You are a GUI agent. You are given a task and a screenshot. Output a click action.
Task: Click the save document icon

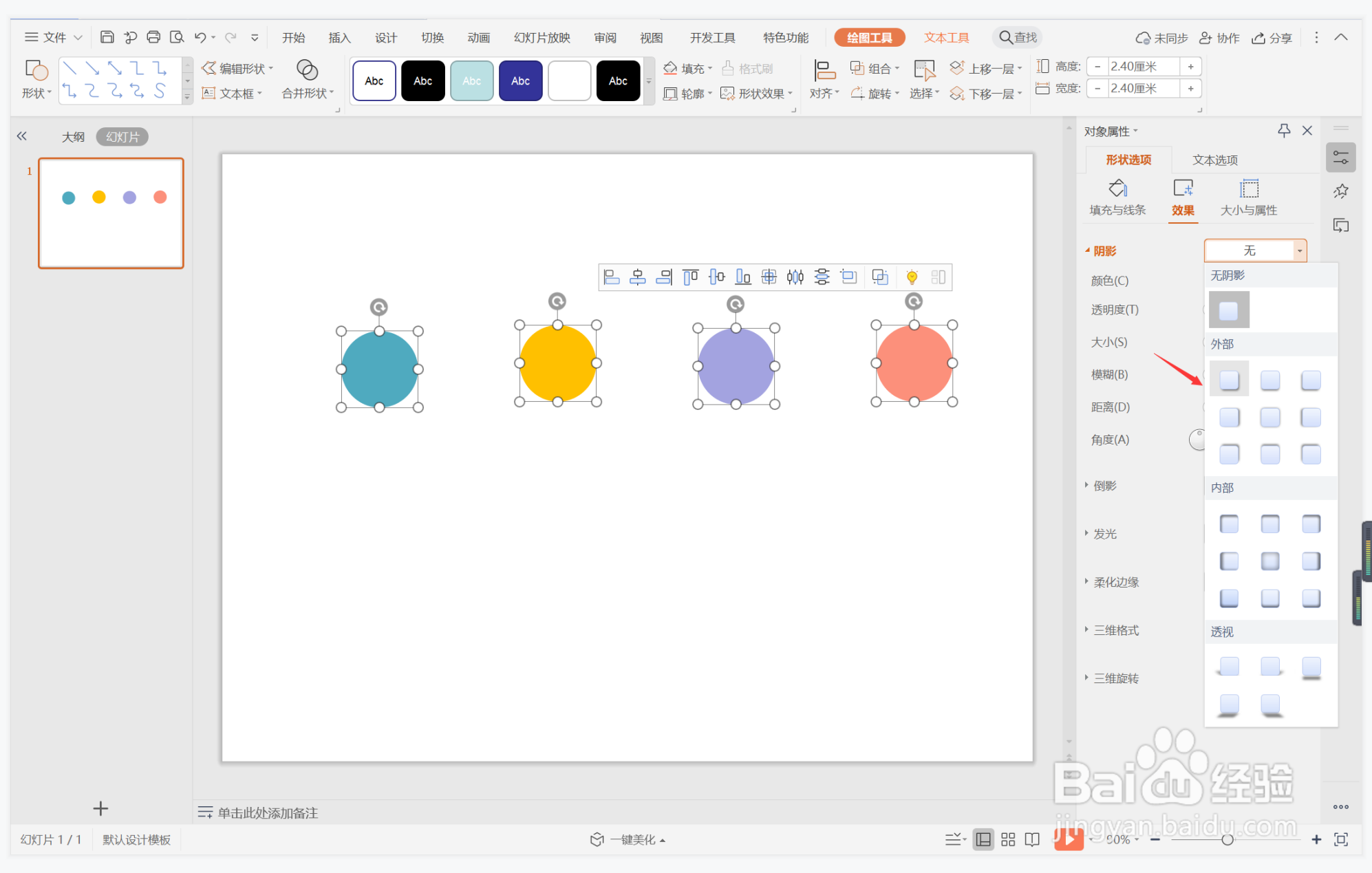click(x=107, y=37)
